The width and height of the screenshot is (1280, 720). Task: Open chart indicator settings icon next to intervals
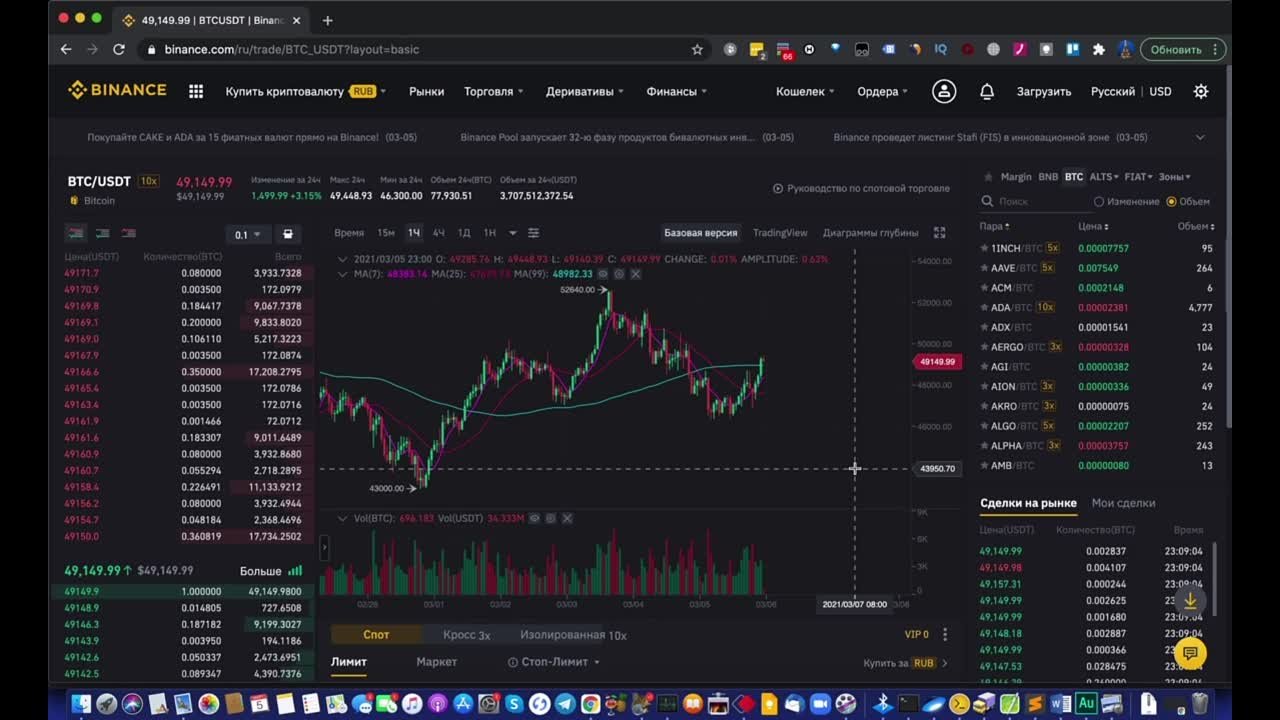coord(534,233)
